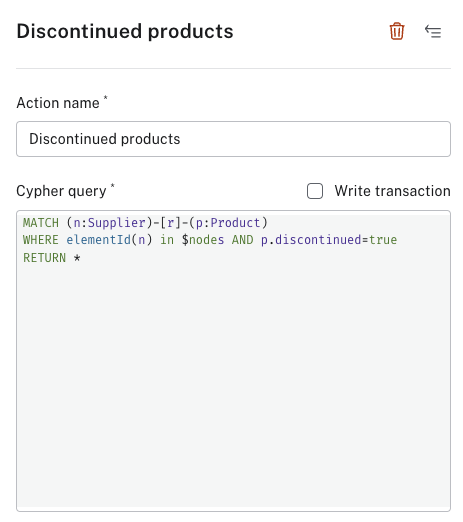Click the Cypher query field label

pos(61,191)
